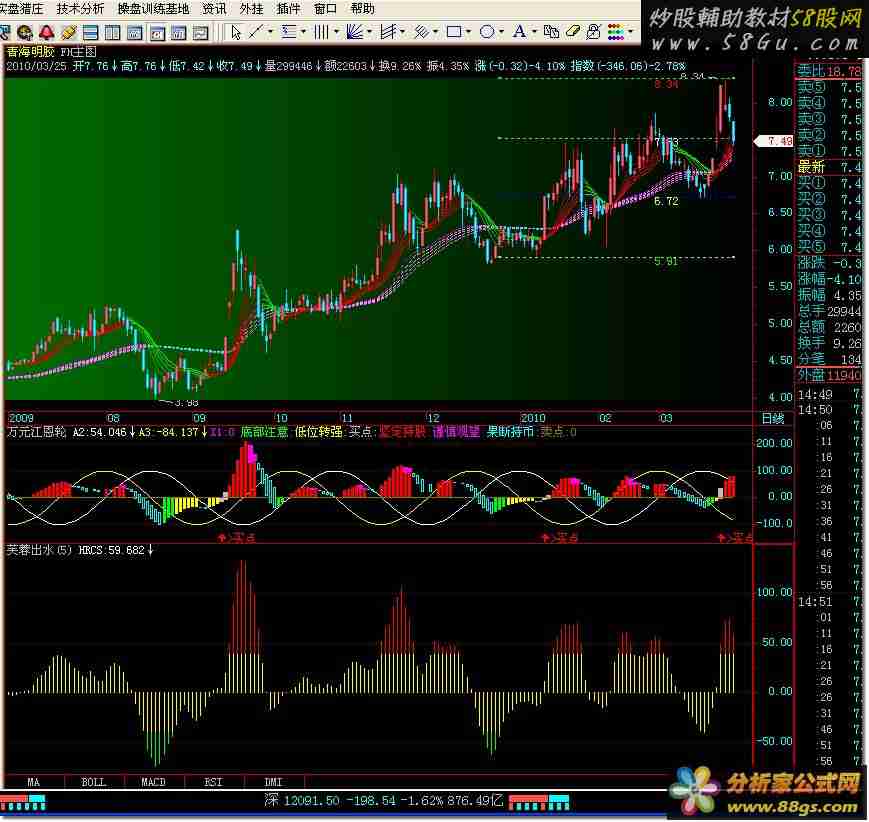
Task: Switch to the MA indicator tab
Action: (34, 782)
